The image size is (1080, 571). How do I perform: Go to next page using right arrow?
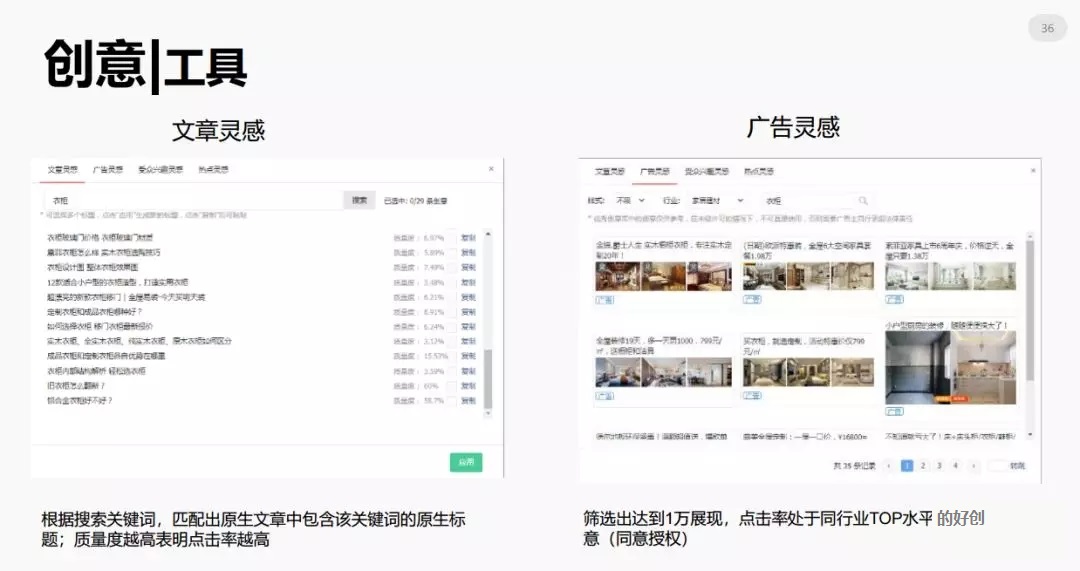(972, 465)
